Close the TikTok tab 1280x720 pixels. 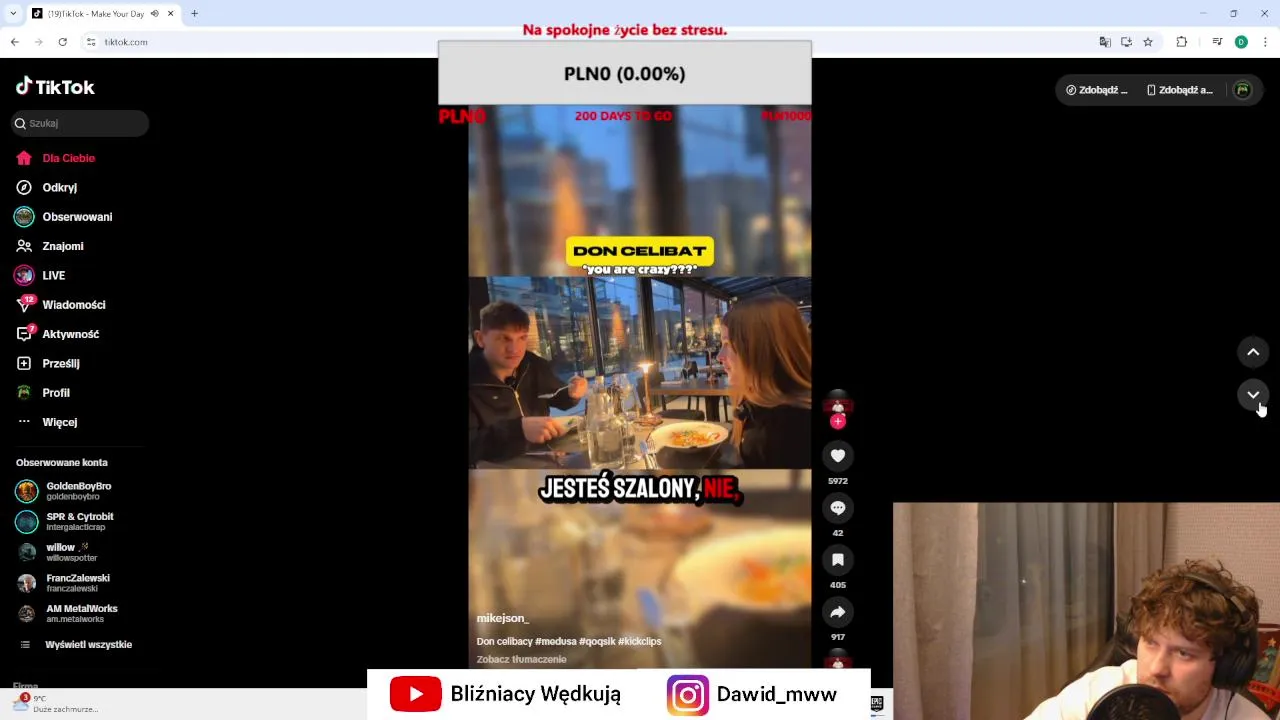pos(170,14)
